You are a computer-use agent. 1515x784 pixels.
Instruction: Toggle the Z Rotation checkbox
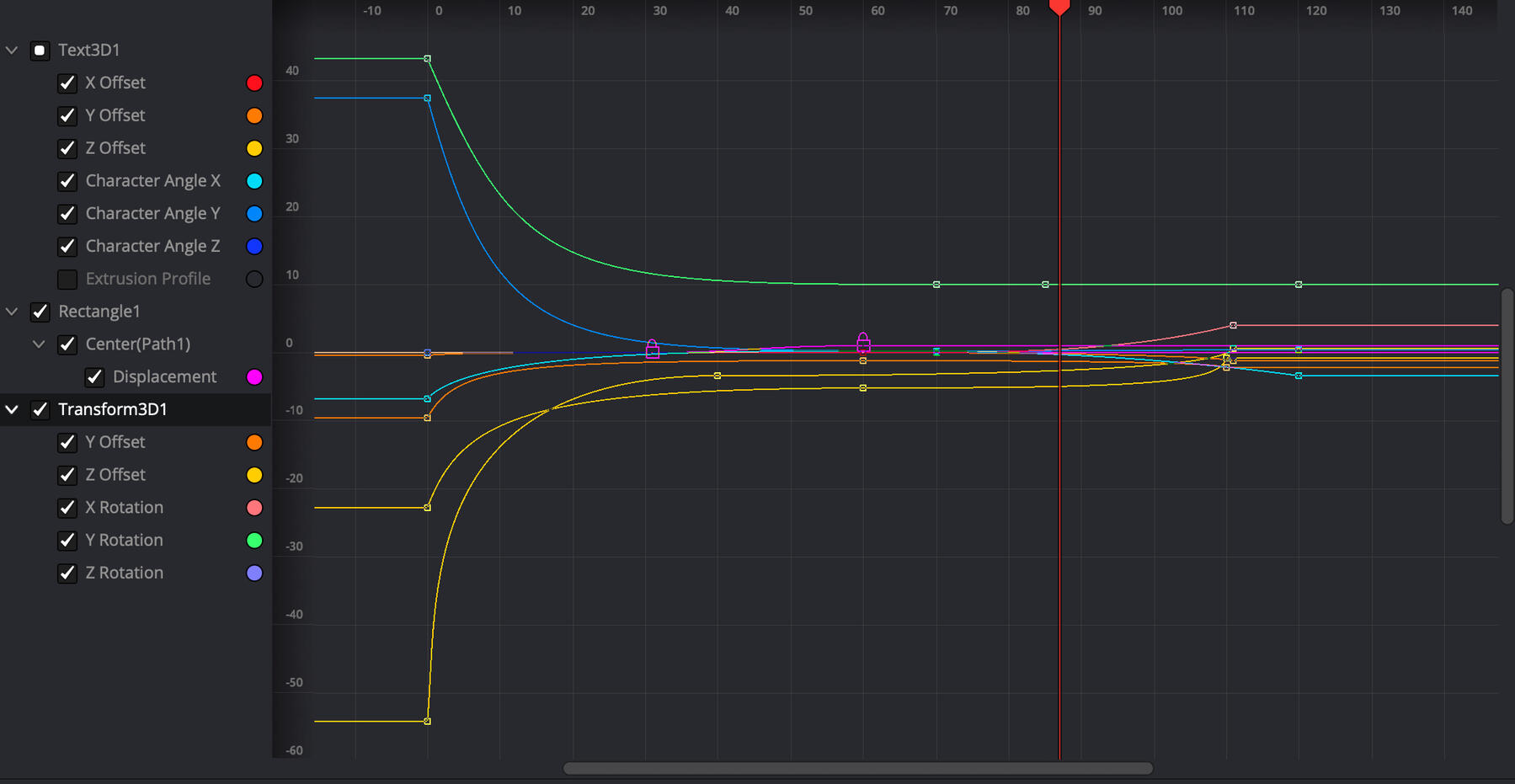click(67, 573)
